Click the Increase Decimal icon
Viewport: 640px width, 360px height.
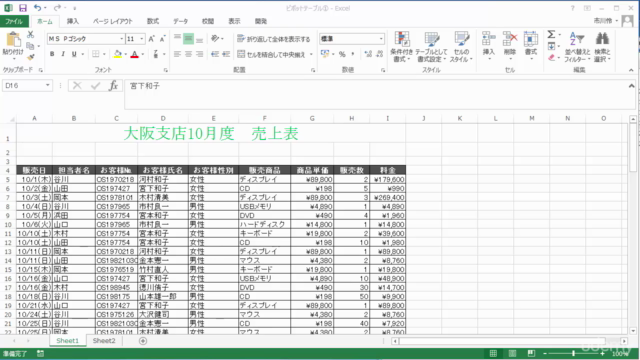click(368, 54)
